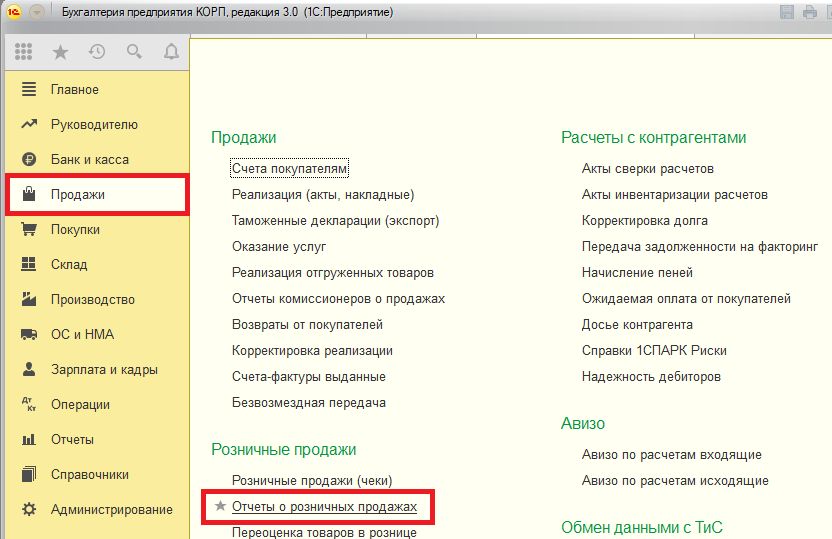Open Реализация (акты, накладные)
This screenshot has height=539, width=832.
(x=323, y=195)
